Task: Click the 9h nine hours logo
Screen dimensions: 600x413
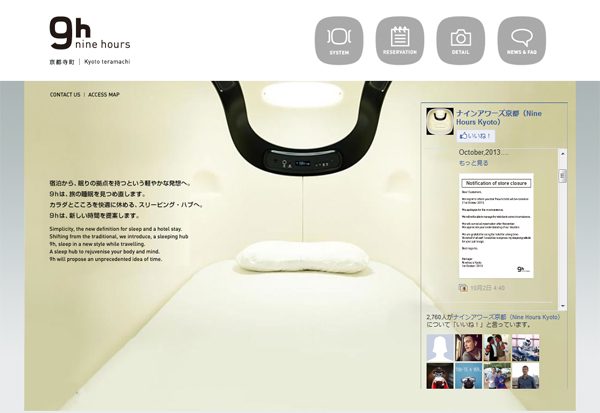Action: (x=90, y=33)
